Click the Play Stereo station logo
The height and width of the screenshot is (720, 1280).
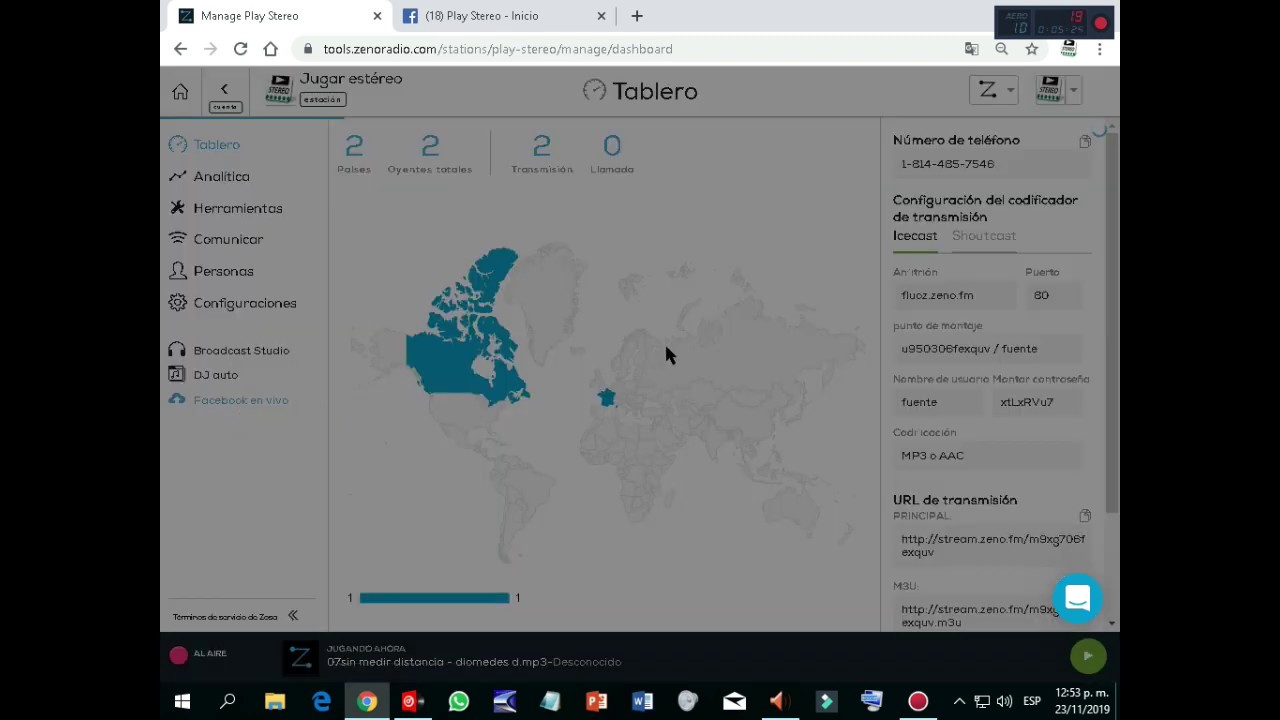click(279, 89)
